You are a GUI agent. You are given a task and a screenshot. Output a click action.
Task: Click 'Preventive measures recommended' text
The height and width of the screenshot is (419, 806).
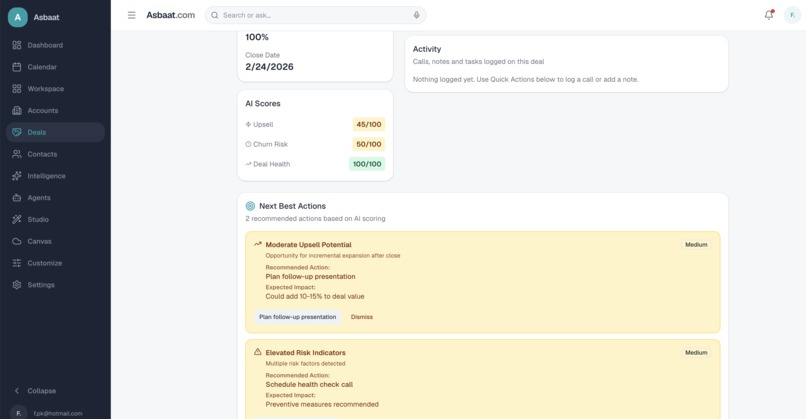[x=322, y=405]
